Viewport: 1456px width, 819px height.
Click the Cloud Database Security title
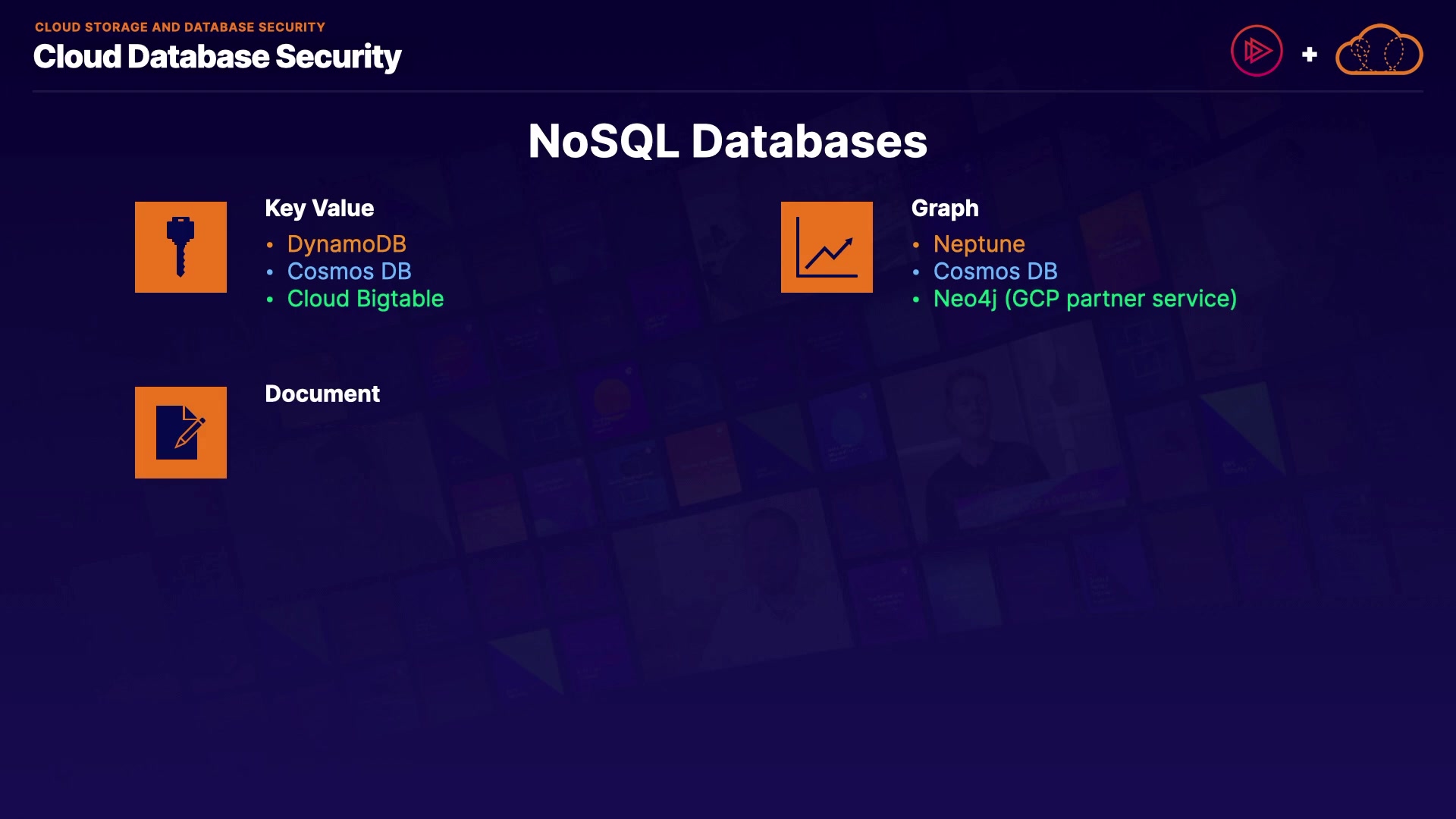pyautogui.click(x=217, y=57)
